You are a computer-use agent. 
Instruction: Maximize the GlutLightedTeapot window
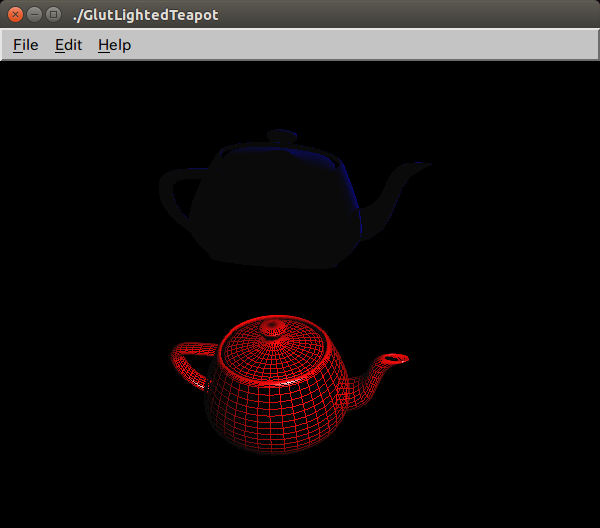[54, 15]
